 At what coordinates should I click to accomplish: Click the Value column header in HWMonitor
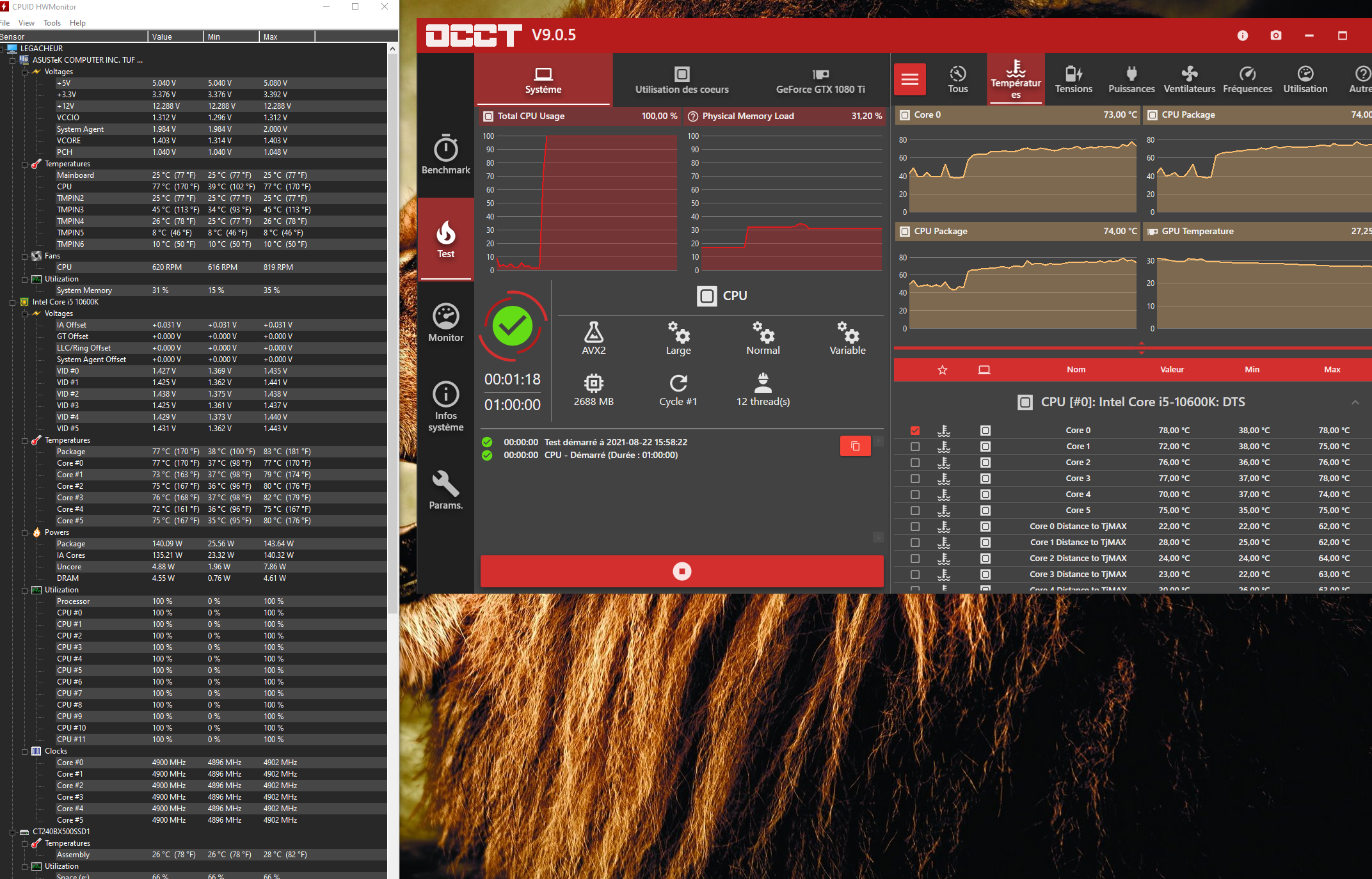point(175,36)
